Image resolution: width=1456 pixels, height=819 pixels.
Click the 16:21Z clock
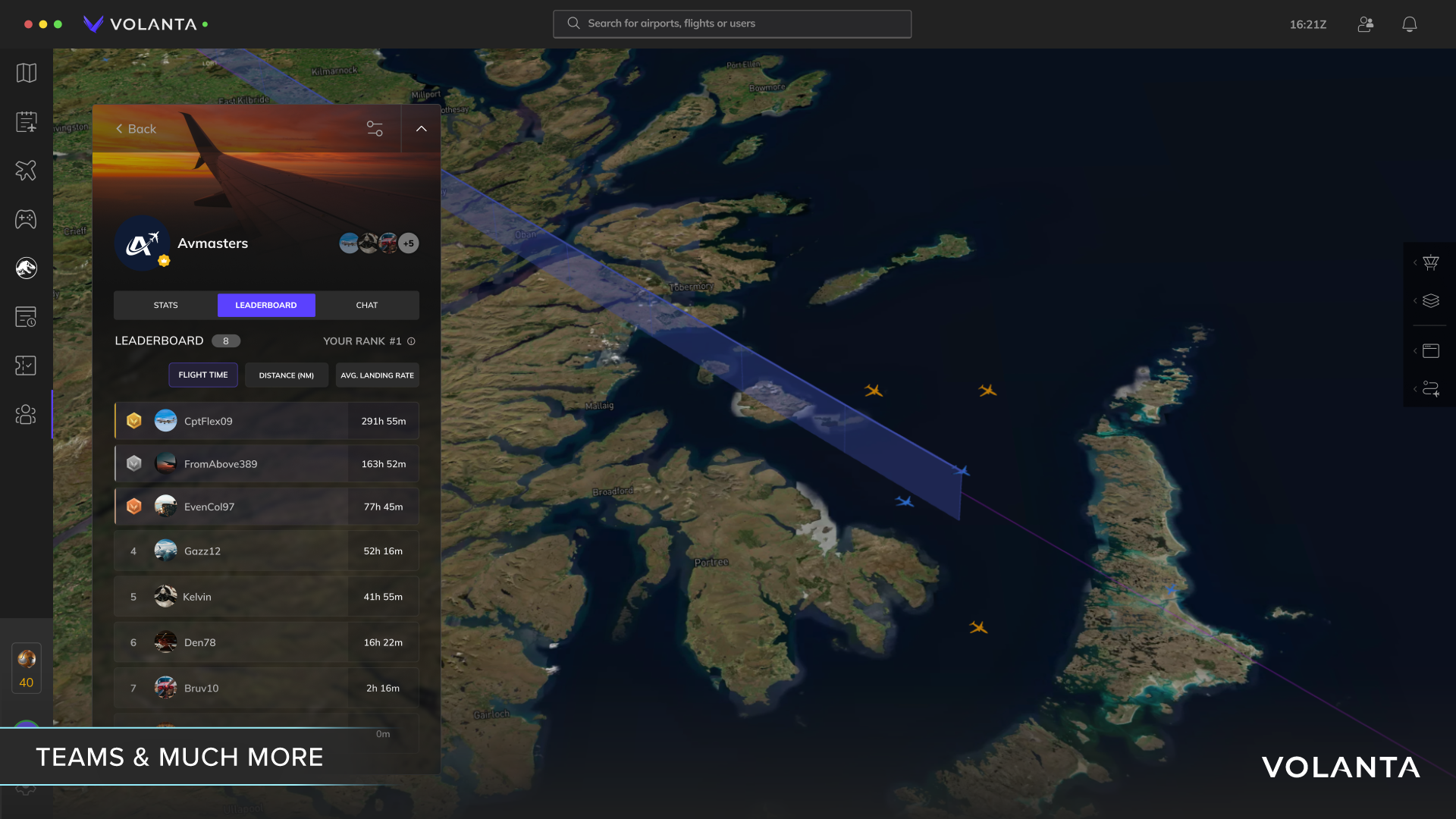(1308, 24)
